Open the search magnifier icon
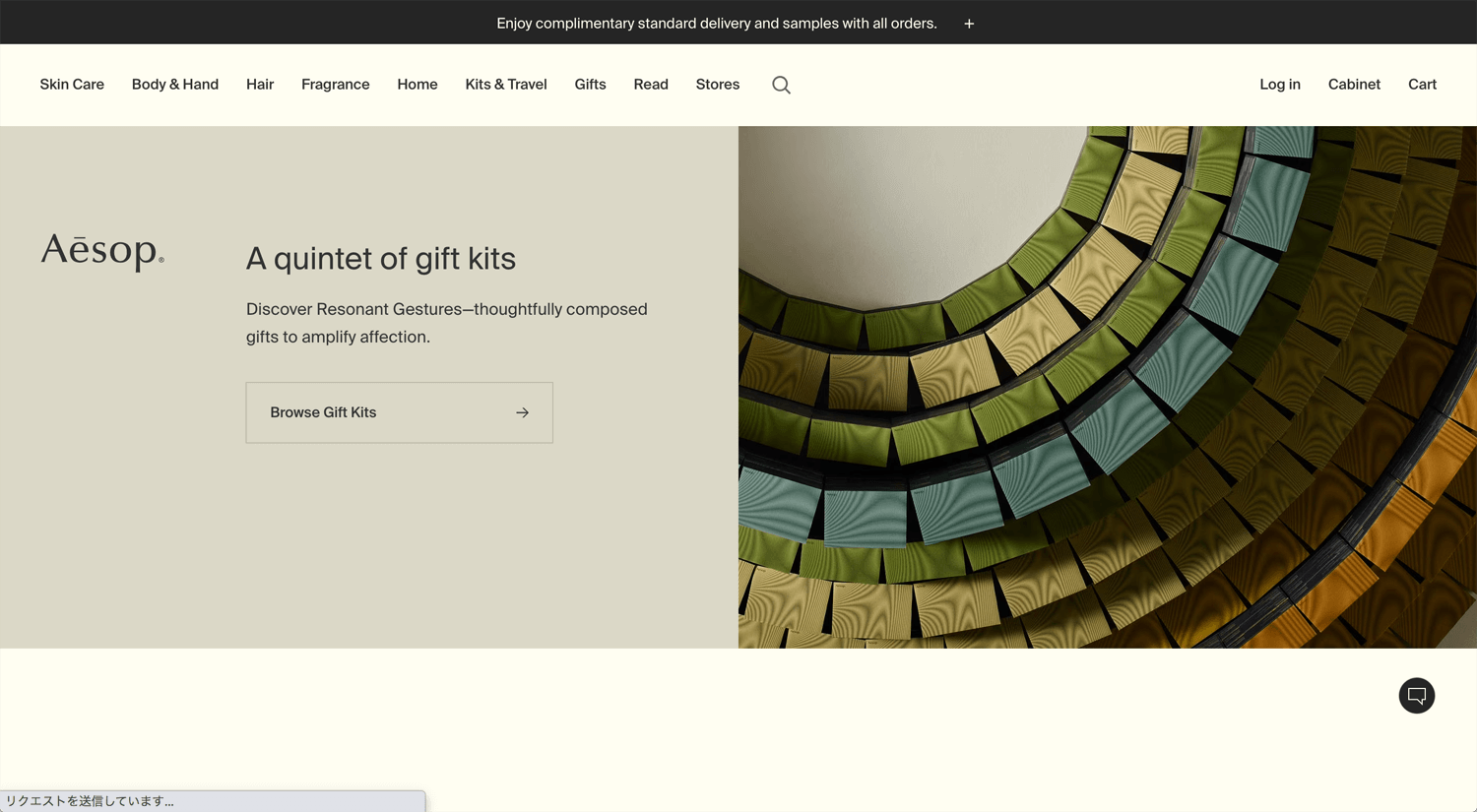Viewport: 1477px width, 812px height. point(781,85)
